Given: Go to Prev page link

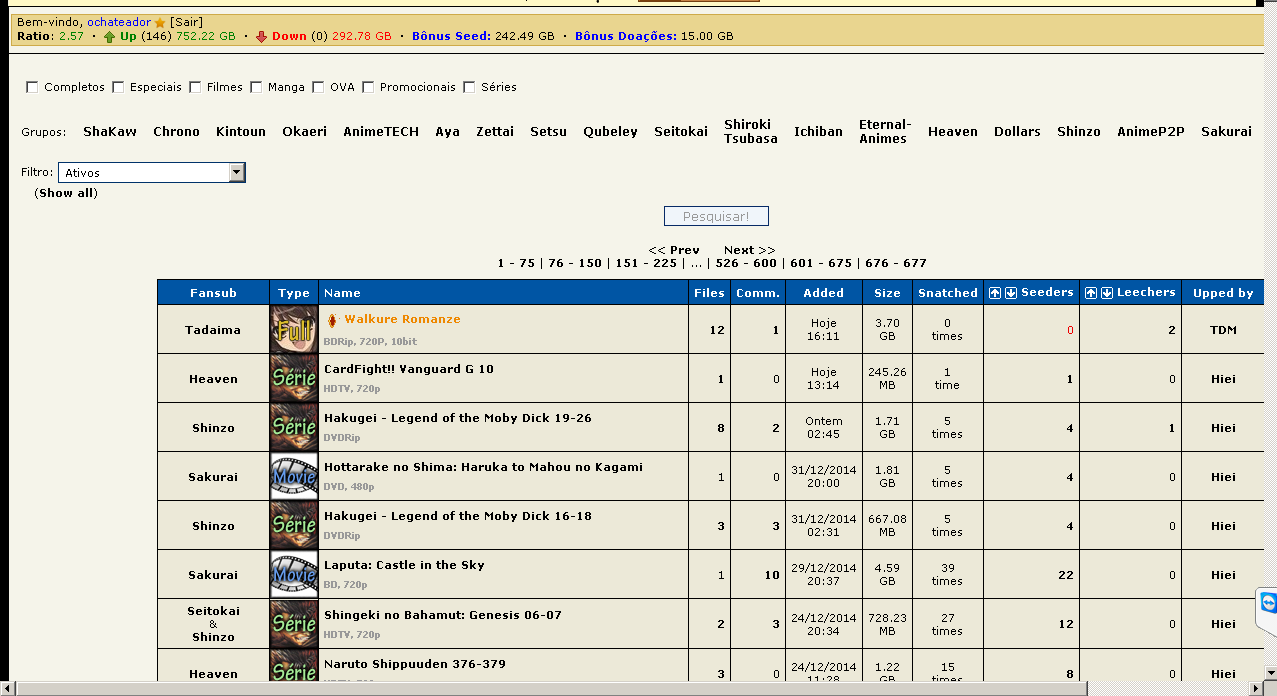Looking at the screenshot, I should [x=674, y=250].
